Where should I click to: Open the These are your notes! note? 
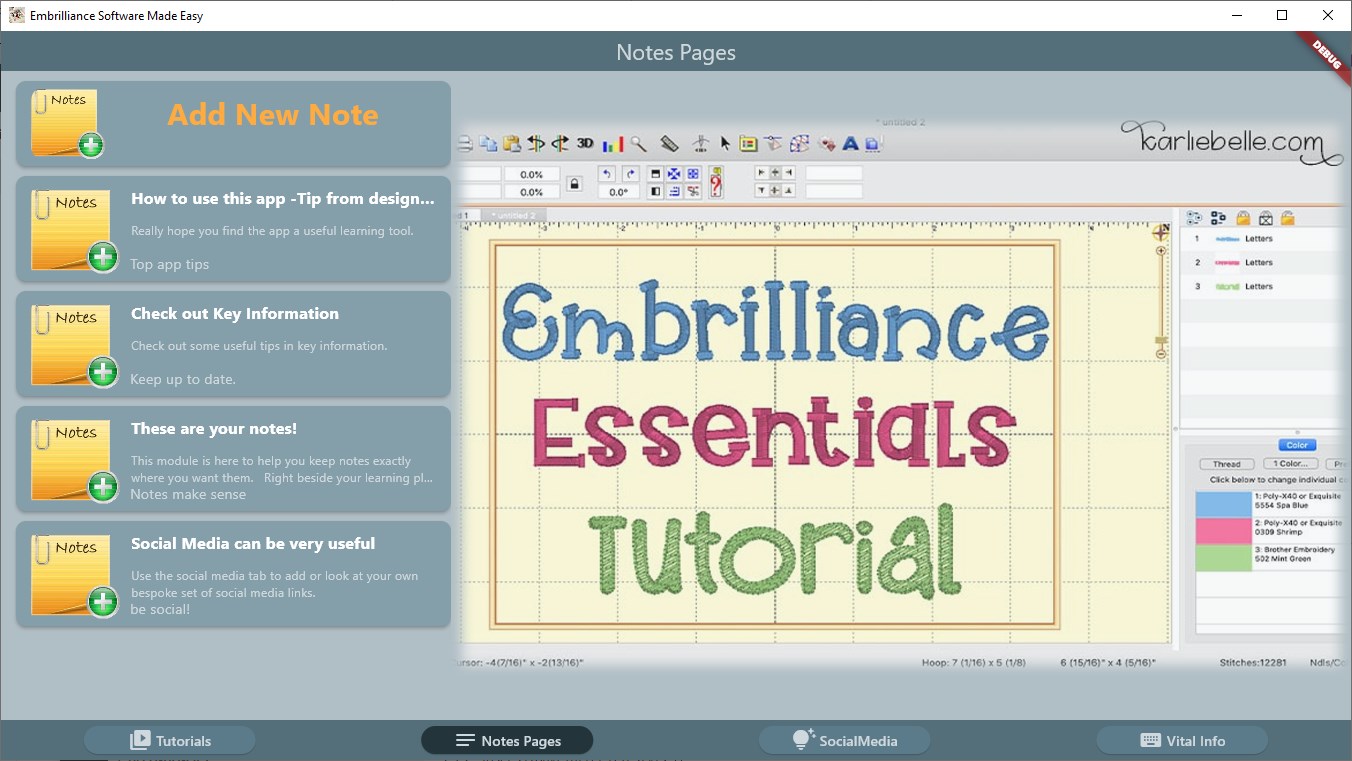[232, 459]
